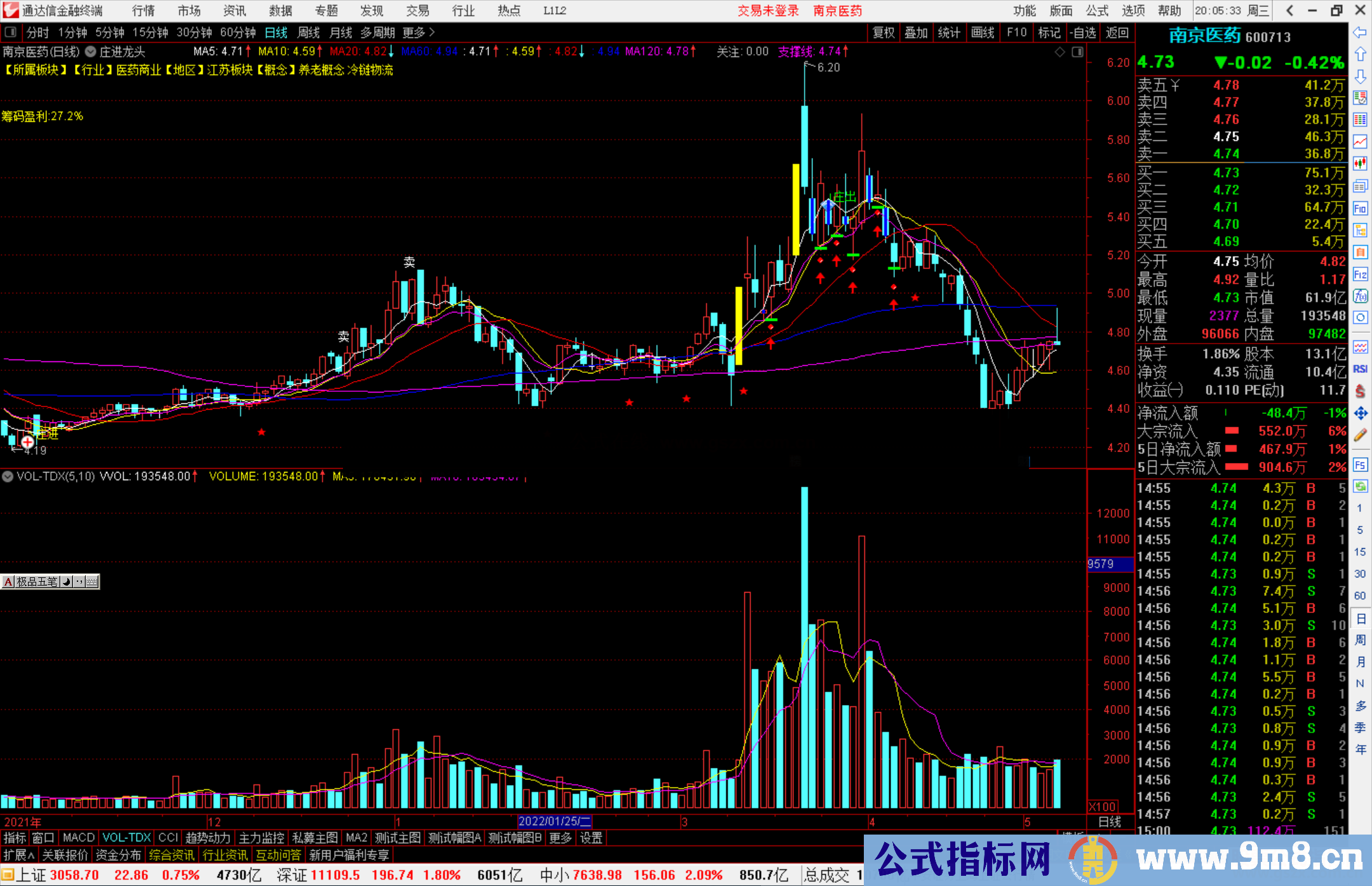Switch to 60-minute period in right sidebar
The height and width of the screenshot is (886, 1372).
(1360, 596)
